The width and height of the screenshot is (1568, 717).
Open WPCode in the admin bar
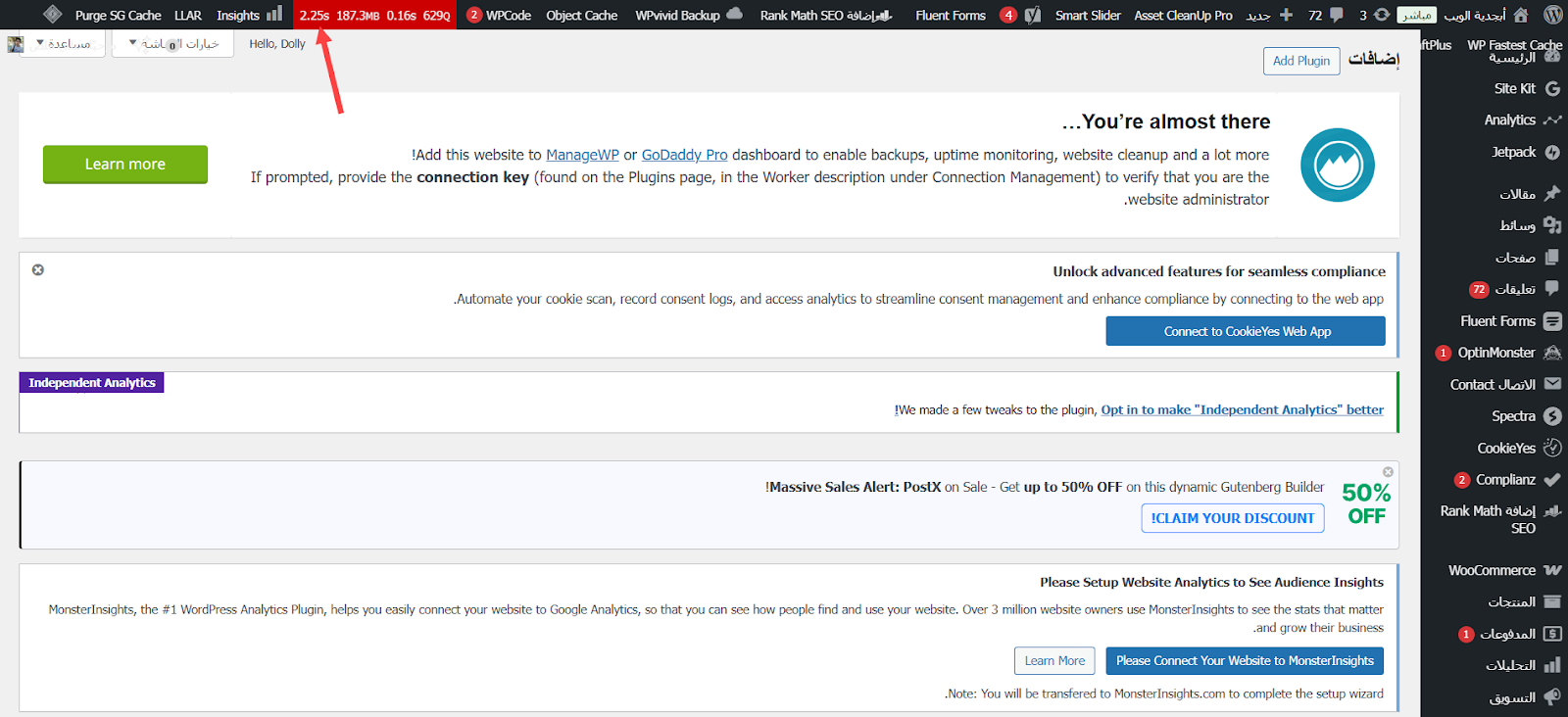coord(500,15)
